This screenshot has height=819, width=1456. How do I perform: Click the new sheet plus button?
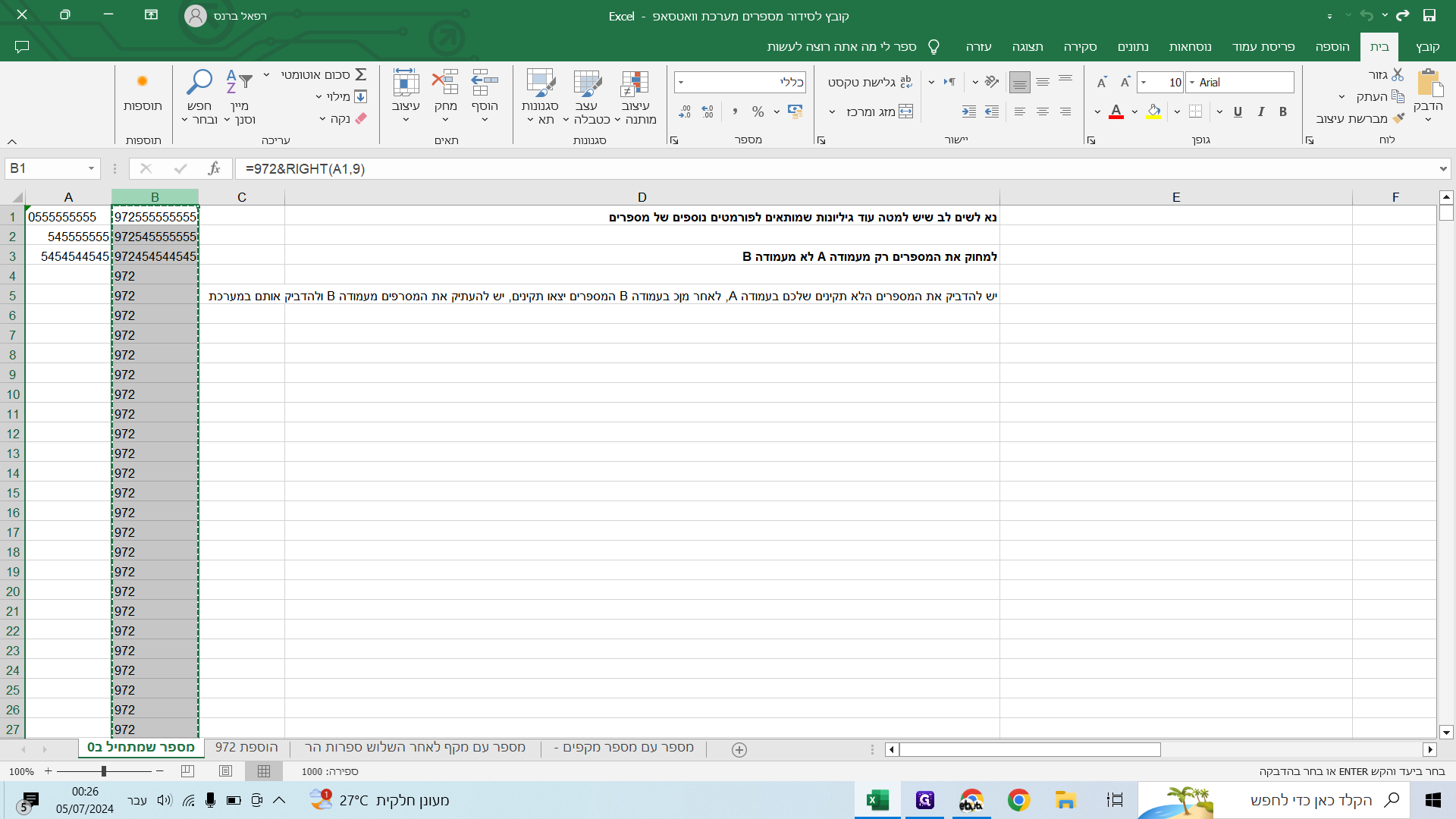[739, 749]
